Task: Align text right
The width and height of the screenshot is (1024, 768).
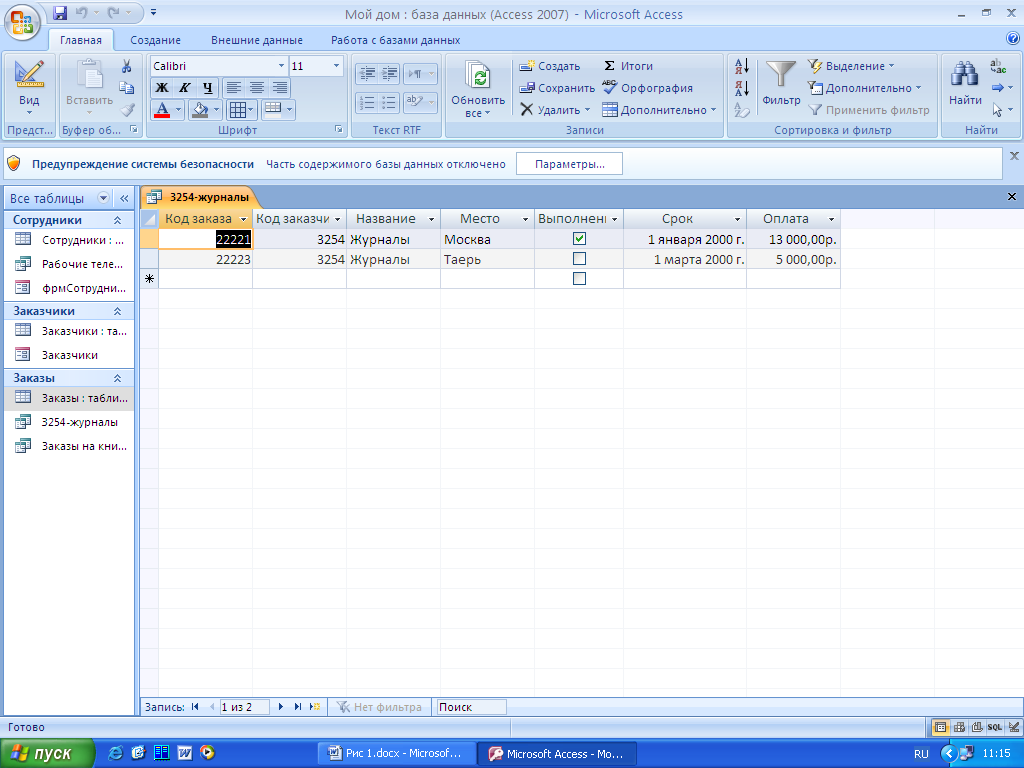Action: (x=280, y=88)
